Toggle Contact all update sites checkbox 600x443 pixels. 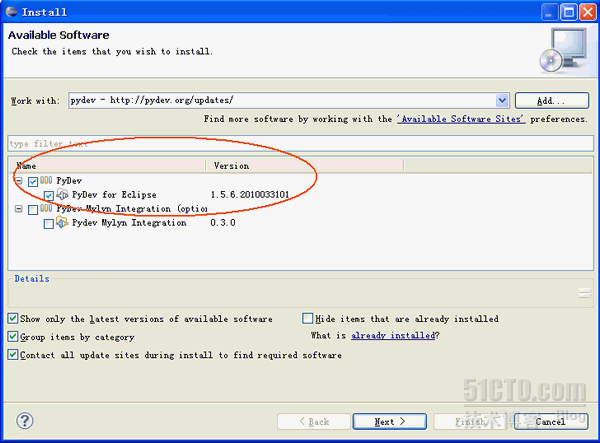(13, 355)
